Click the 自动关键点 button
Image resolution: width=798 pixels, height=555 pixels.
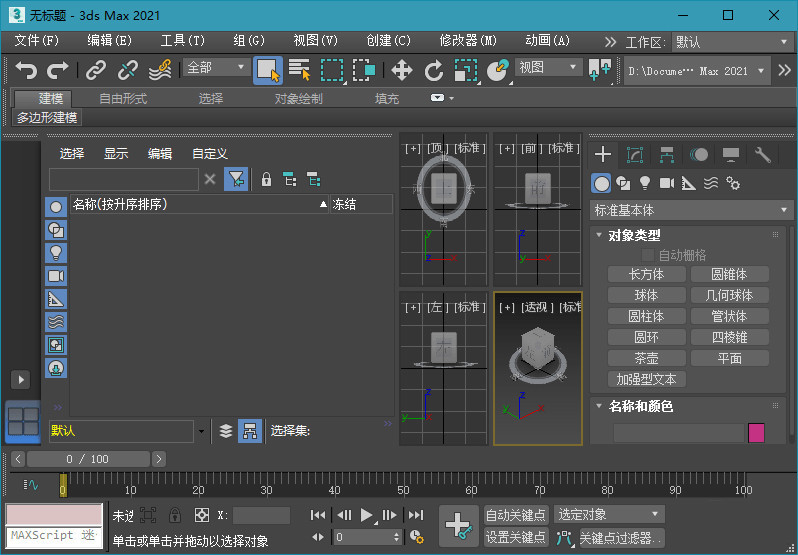(x=516, y=515)
